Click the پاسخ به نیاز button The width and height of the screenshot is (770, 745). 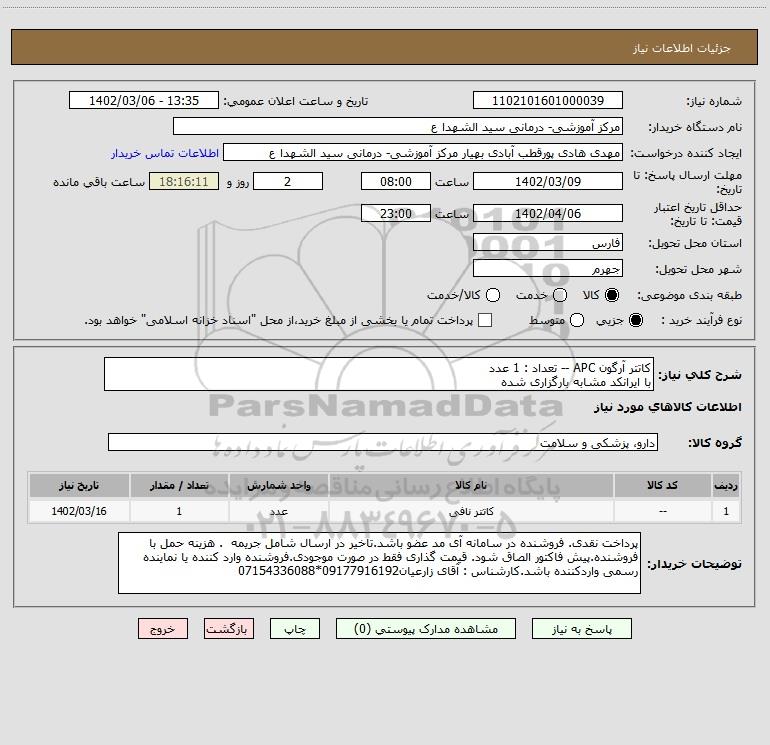pos(581,629)
